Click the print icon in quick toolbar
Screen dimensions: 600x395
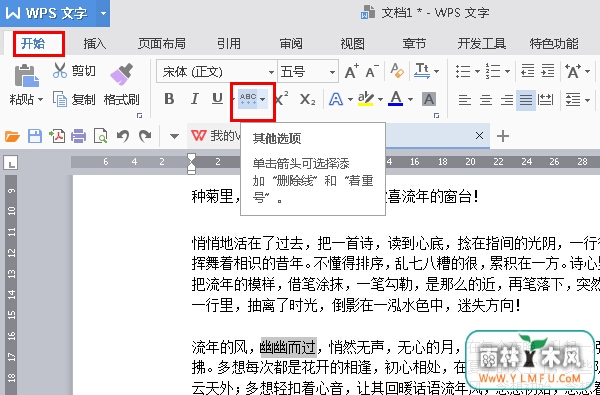click(x=78, y=136)
